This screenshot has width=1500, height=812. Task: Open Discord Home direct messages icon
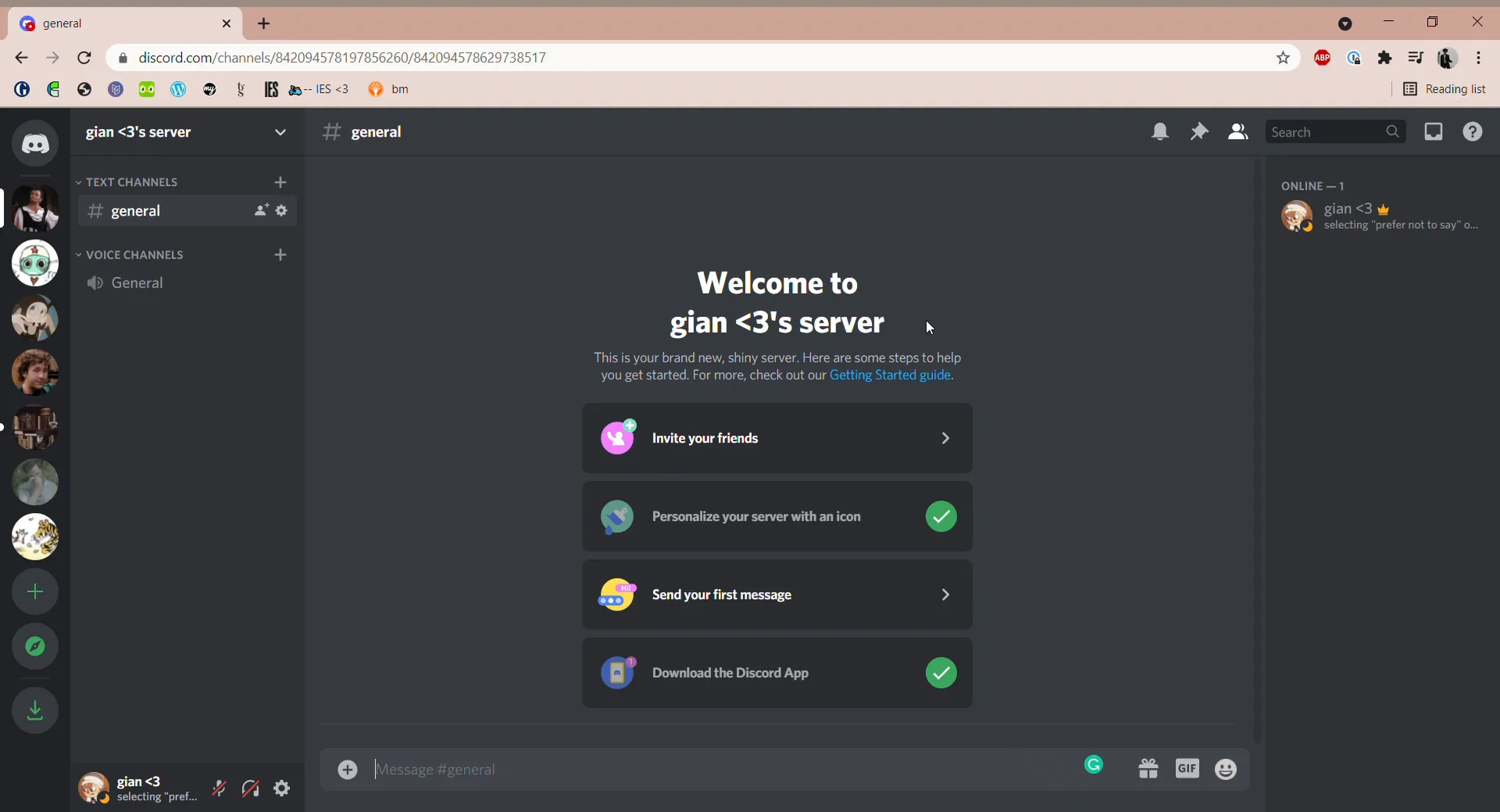pyautogui.click(x=35, y=144)
